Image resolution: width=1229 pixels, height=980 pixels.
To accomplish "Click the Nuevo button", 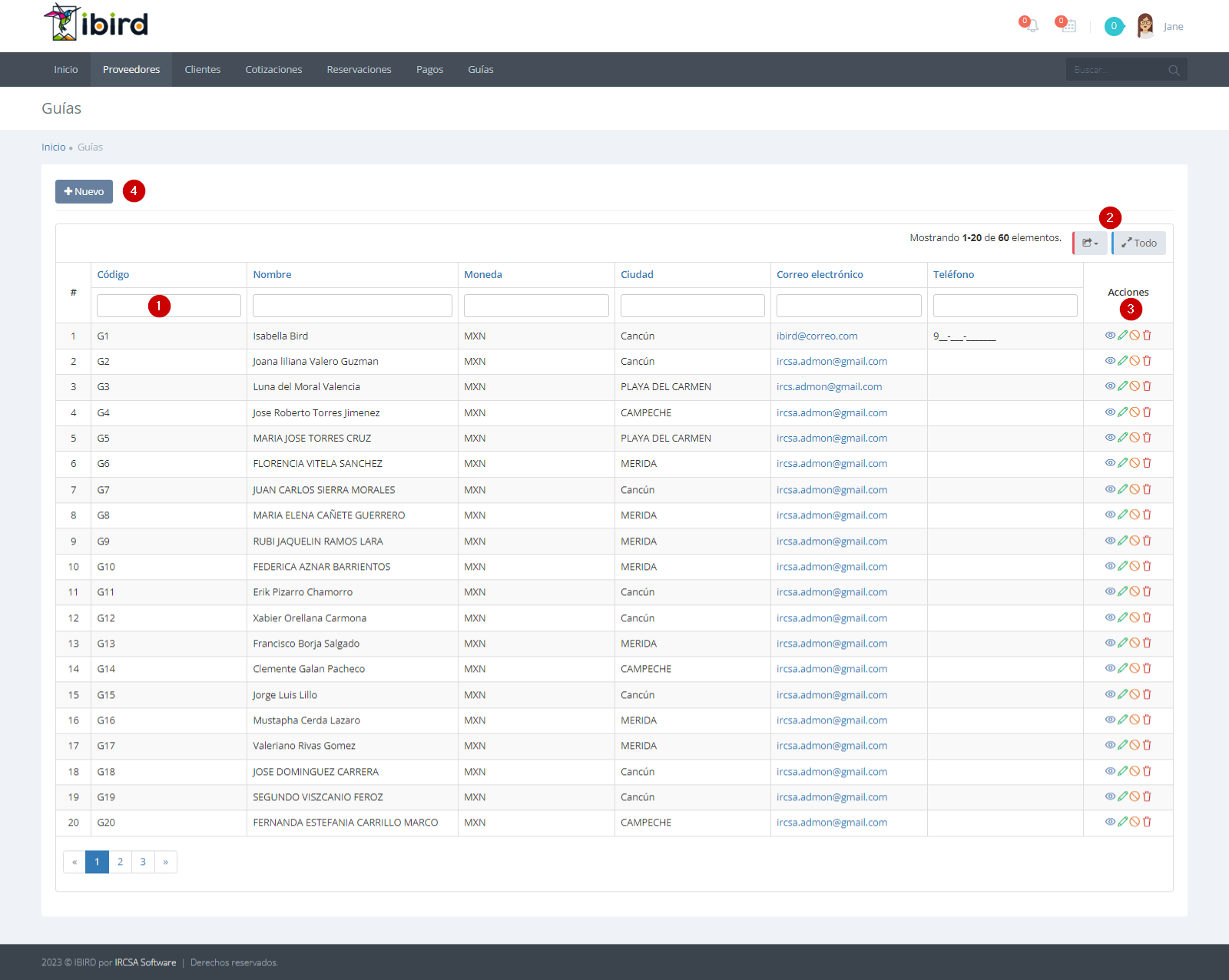I will (x=84, y=191).
